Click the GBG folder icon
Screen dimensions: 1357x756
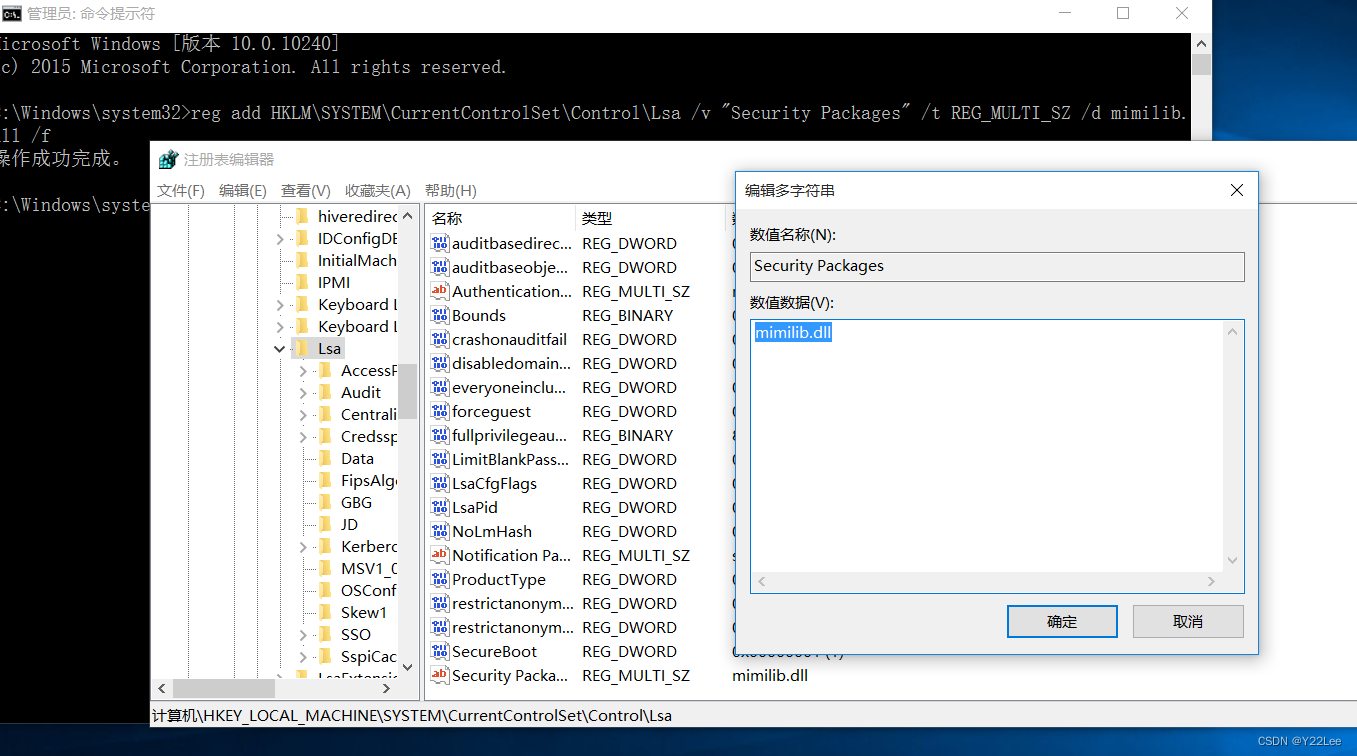coord(325,502)
